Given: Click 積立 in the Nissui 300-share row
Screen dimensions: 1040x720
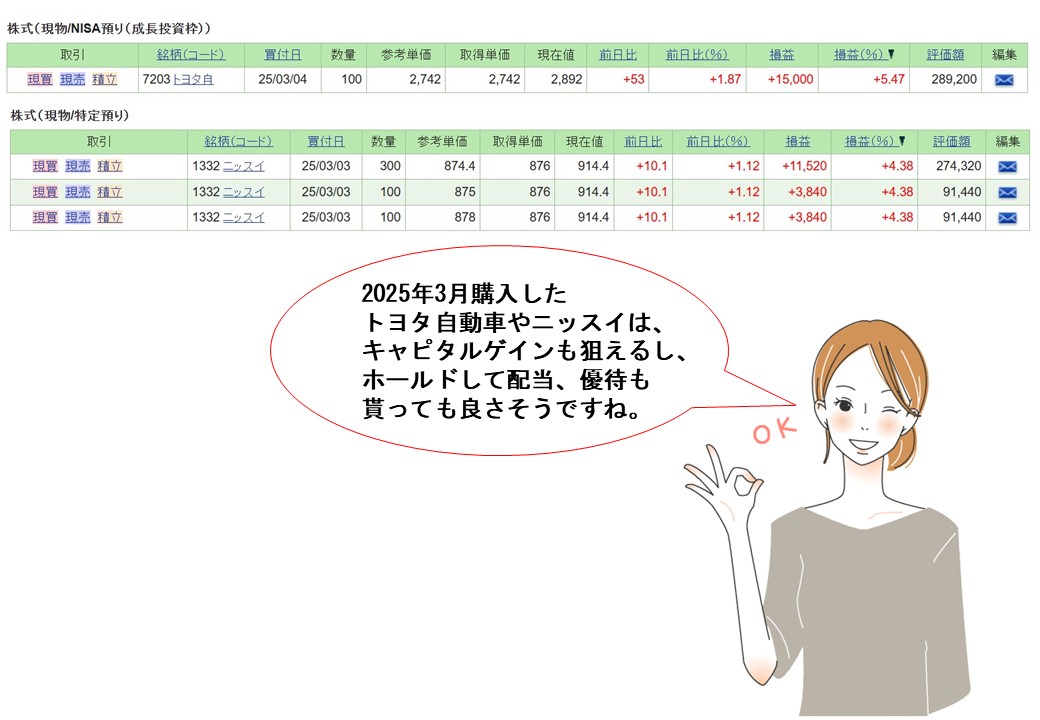Looking at the screenshot, I should point(110,166).
